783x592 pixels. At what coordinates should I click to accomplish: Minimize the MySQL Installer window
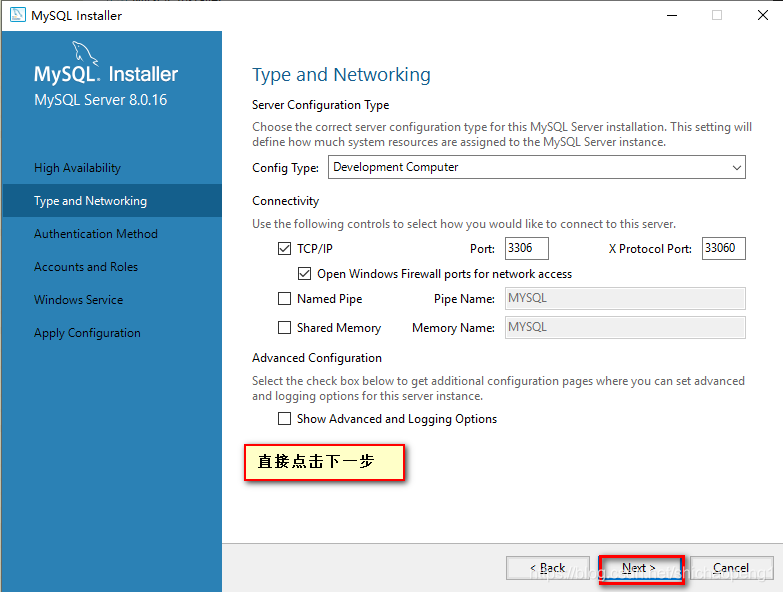672,15
